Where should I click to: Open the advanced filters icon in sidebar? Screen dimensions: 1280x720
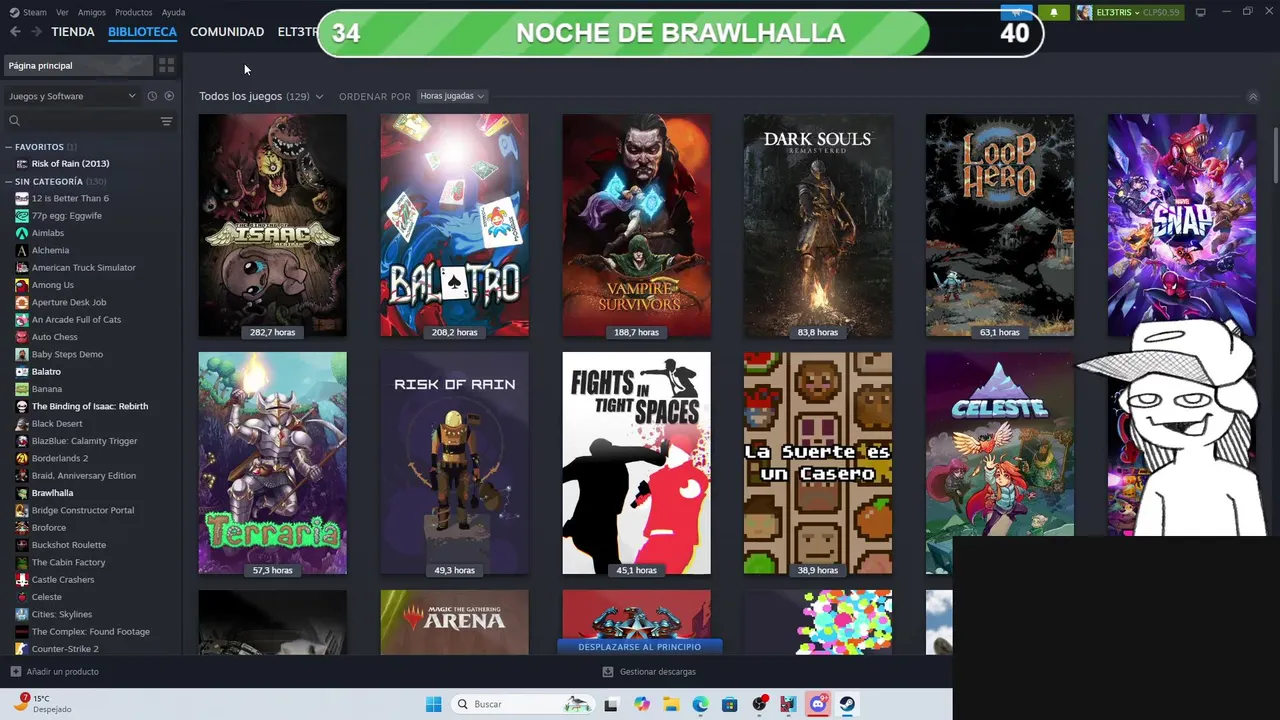166,121
